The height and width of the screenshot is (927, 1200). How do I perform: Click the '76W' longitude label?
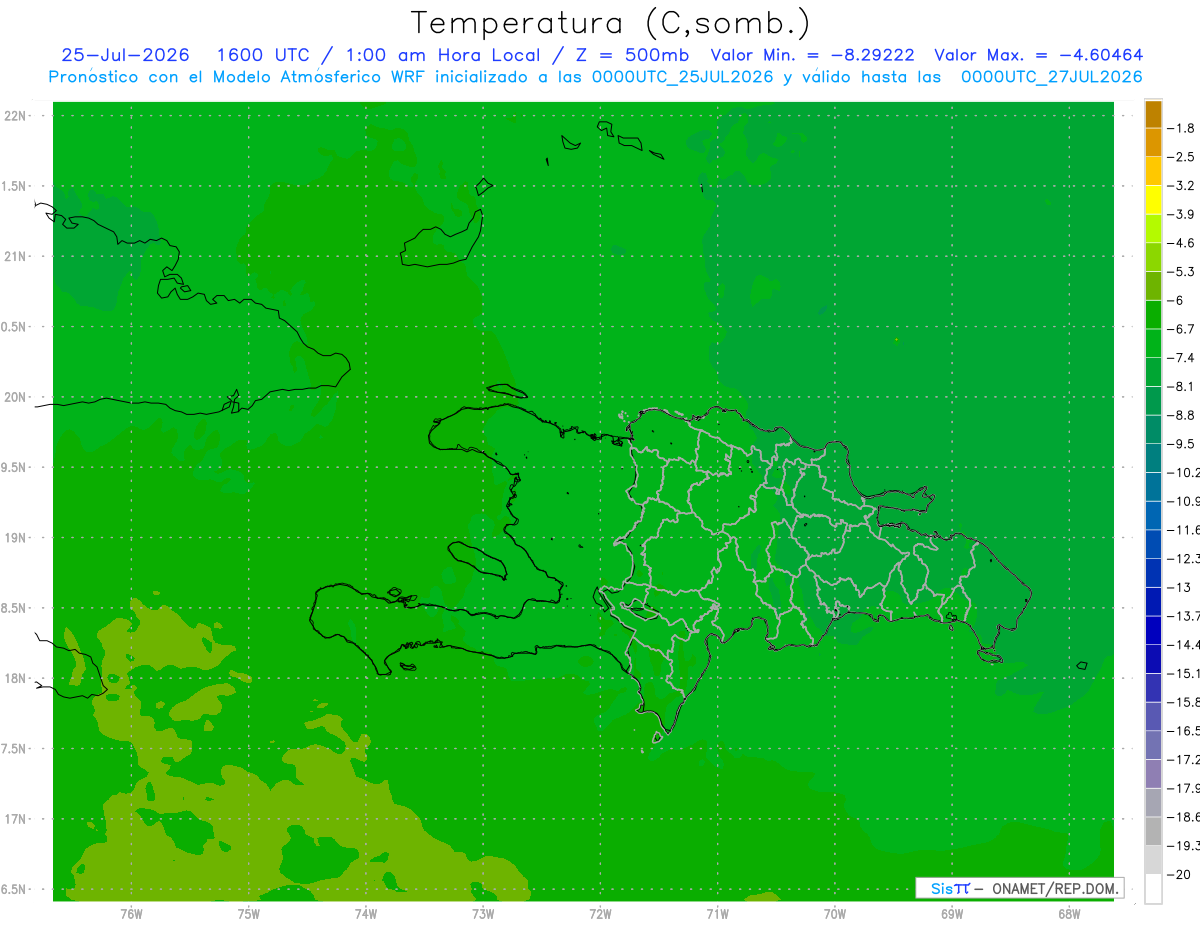tap(131, 913)
